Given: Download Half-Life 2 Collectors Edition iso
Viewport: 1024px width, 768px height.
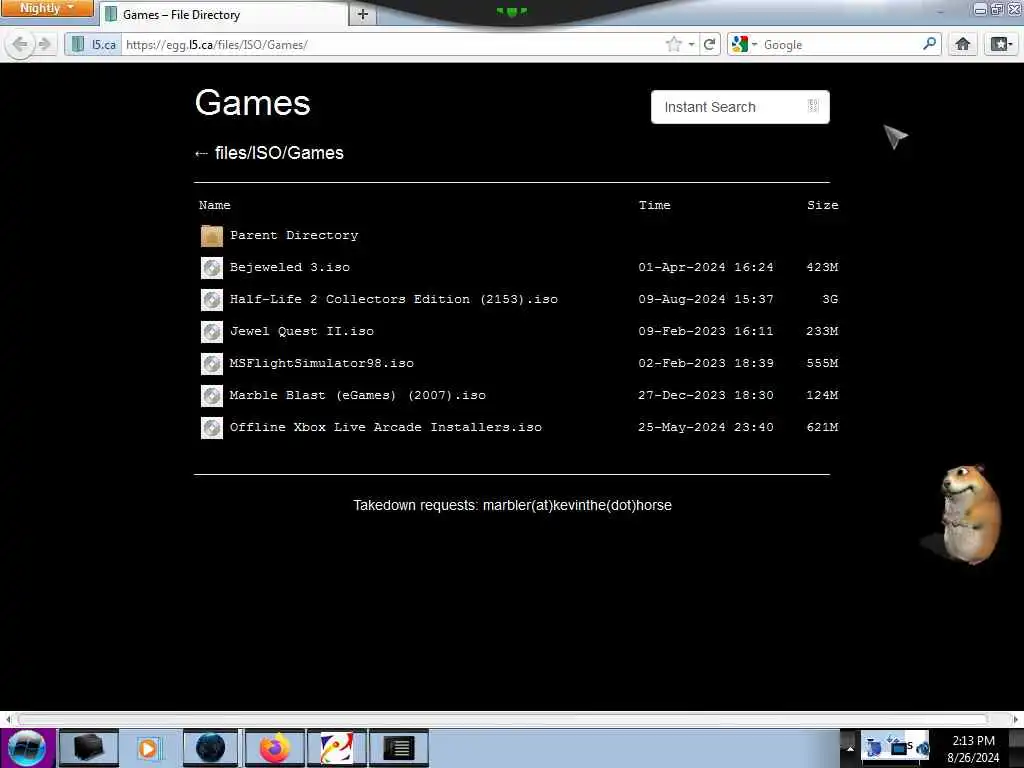Looking at the screenshot, I should click(394, 299).
